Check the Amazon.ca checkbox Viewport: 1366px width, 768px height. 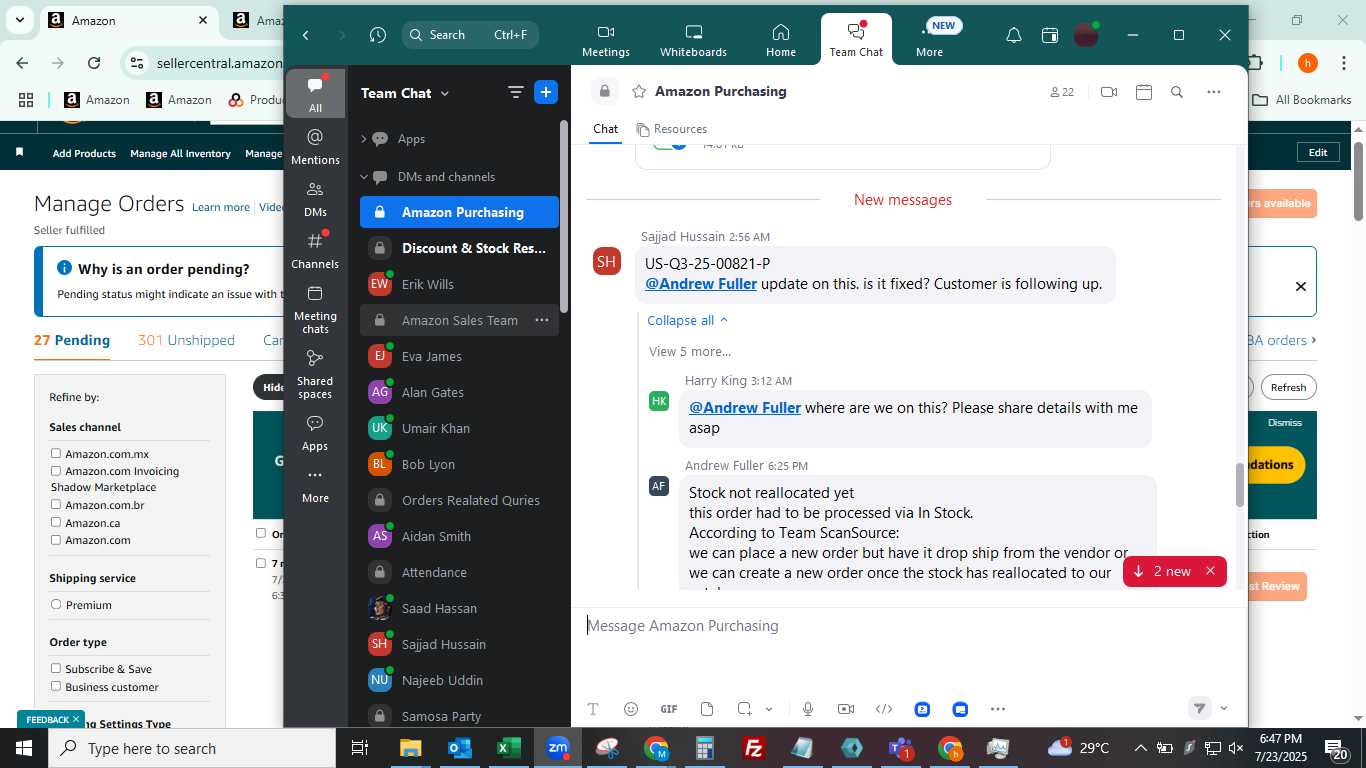pos(56,523)
